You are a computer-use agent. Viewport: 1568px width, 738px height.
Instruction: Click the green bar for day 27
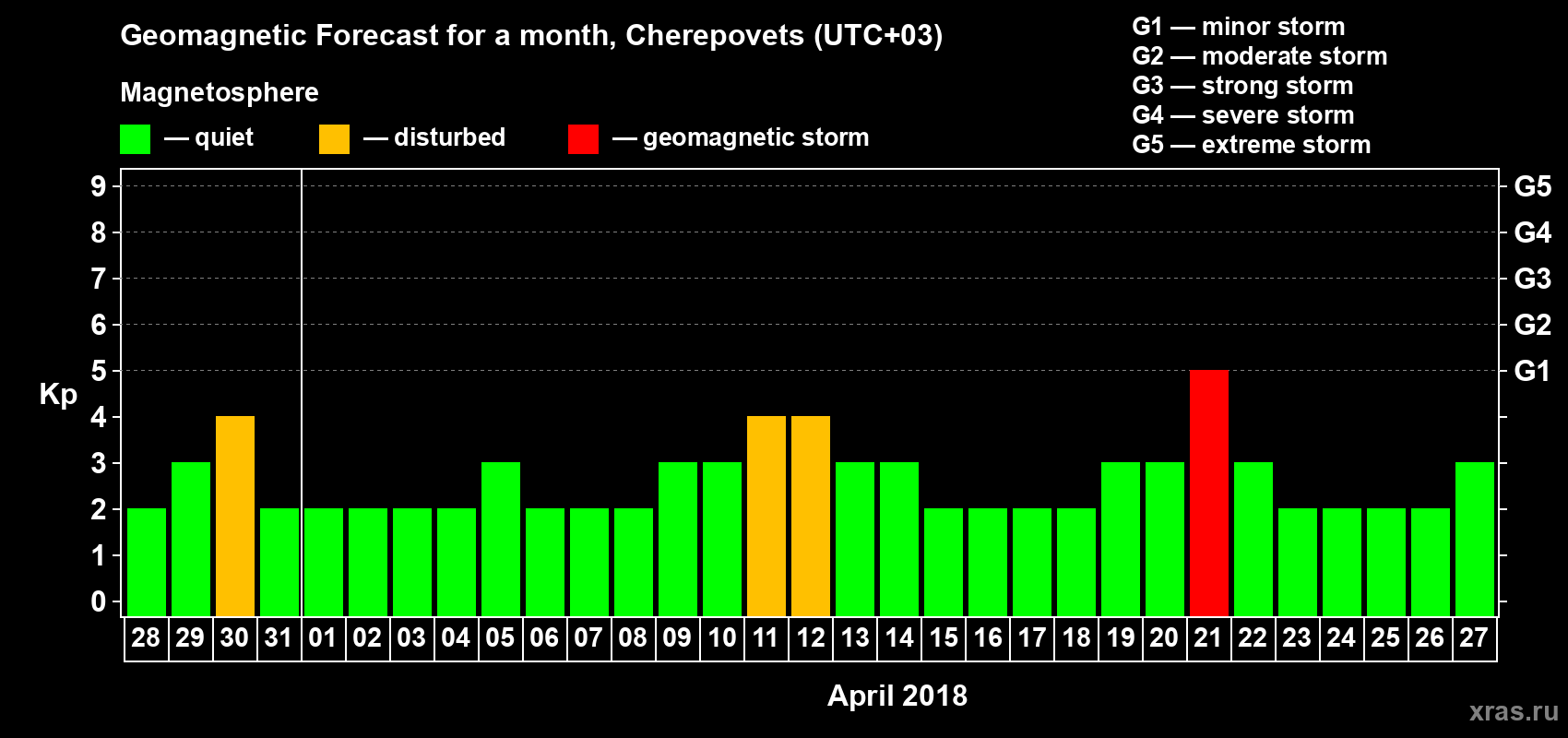point(1475,539)
